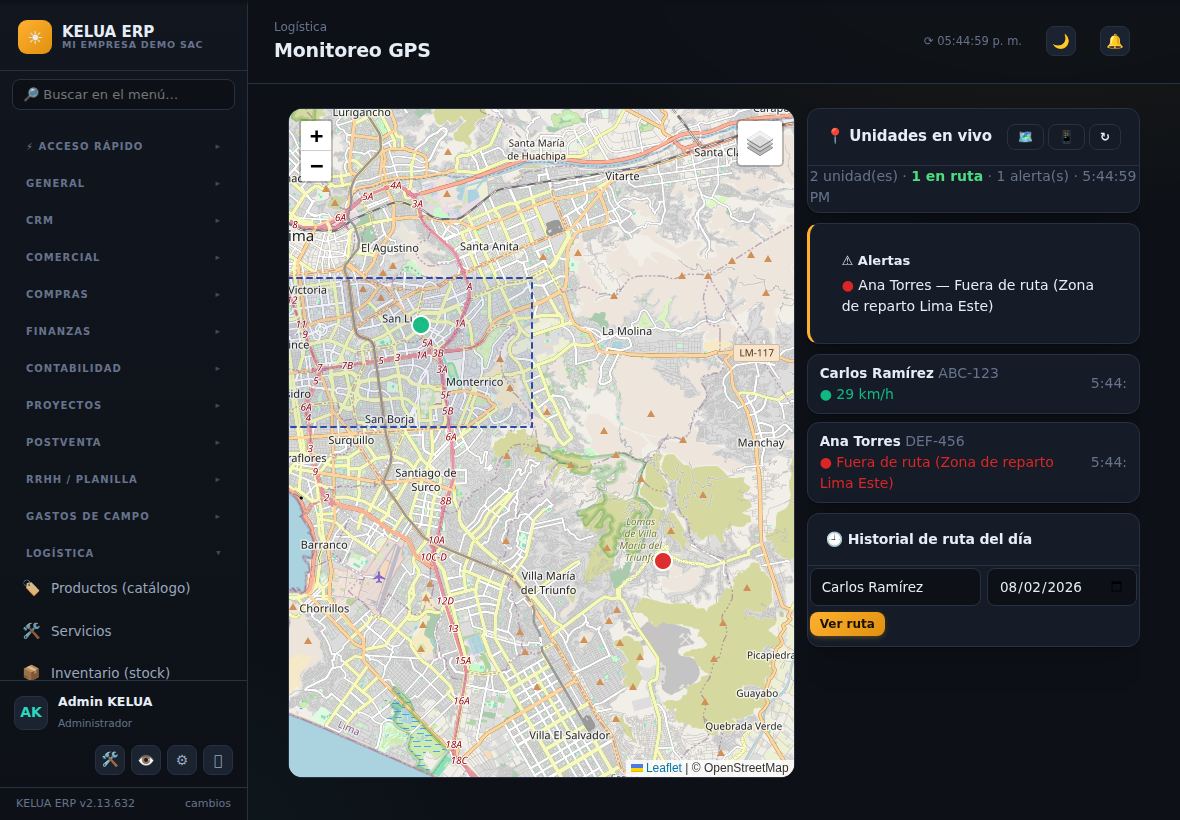The width and height of the screenshot is (1180, 820).
Task: Expand GENERAL menu section
Action: (123, 183)
